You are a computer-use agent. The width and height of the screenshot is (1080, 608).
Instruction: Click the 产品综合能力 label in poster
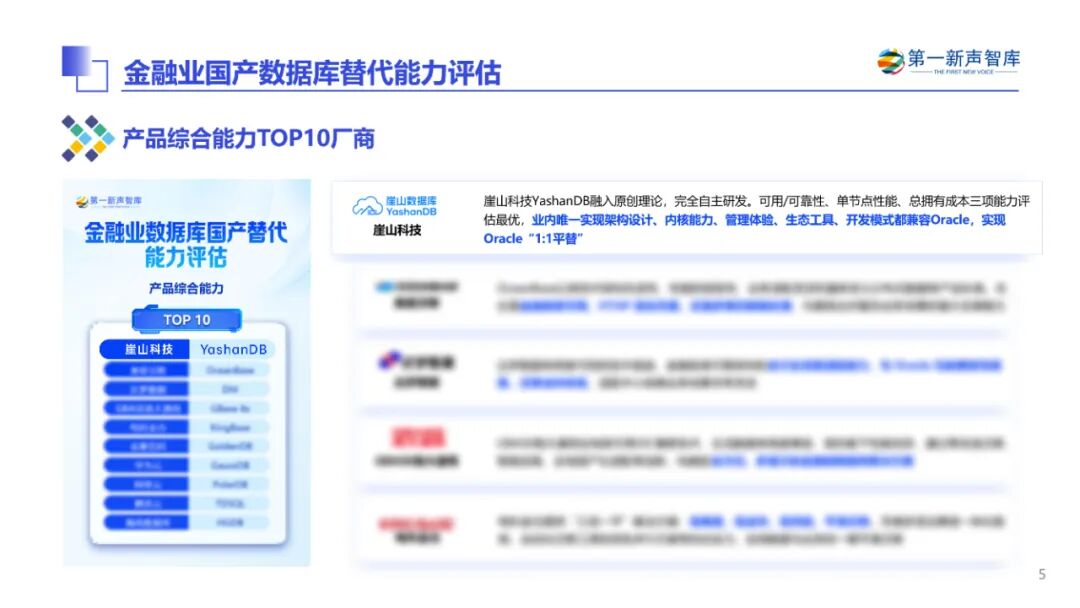186,288
